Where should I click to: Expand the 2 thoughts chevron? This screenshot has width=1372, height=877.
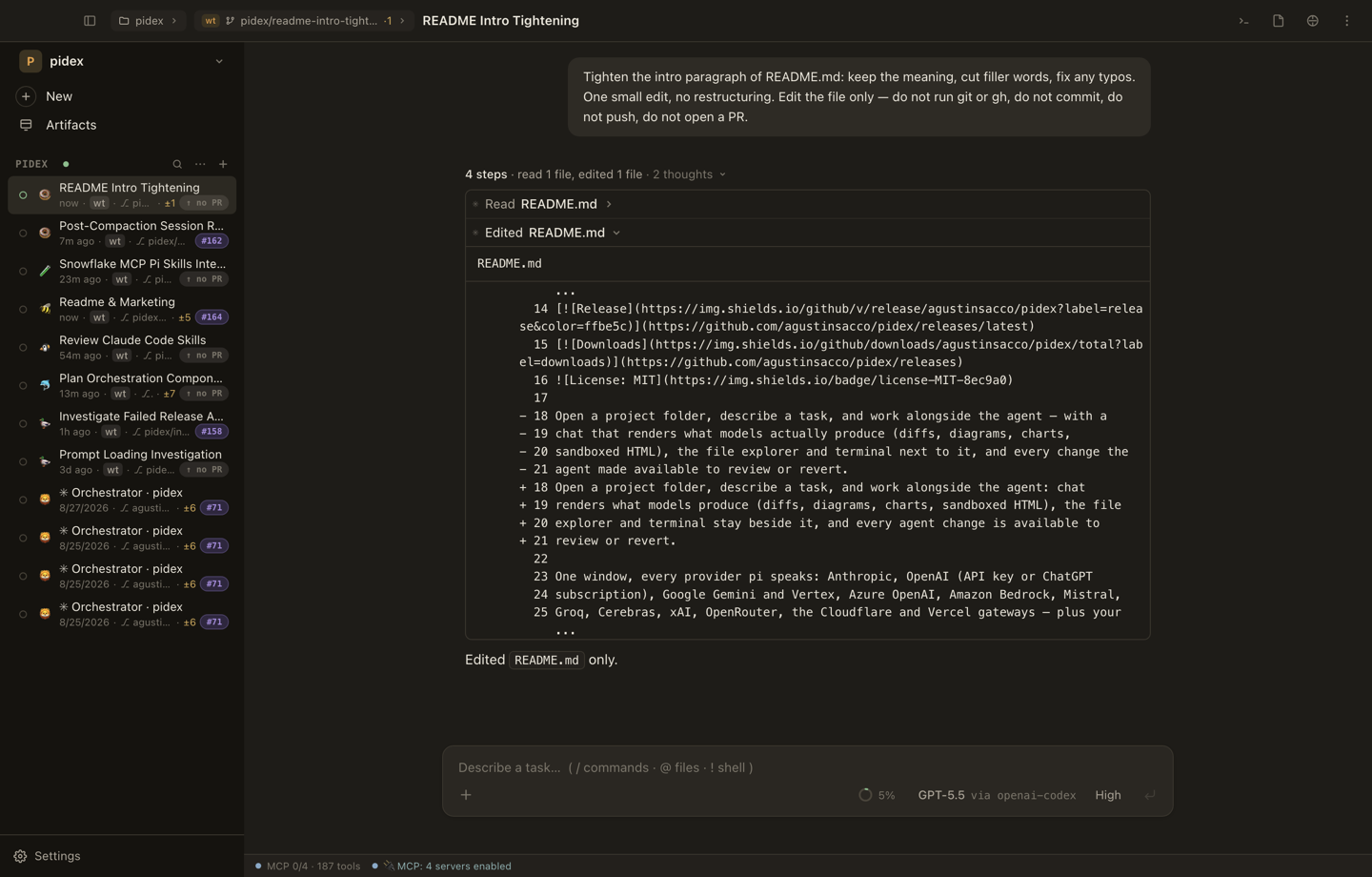coord(722,174)
